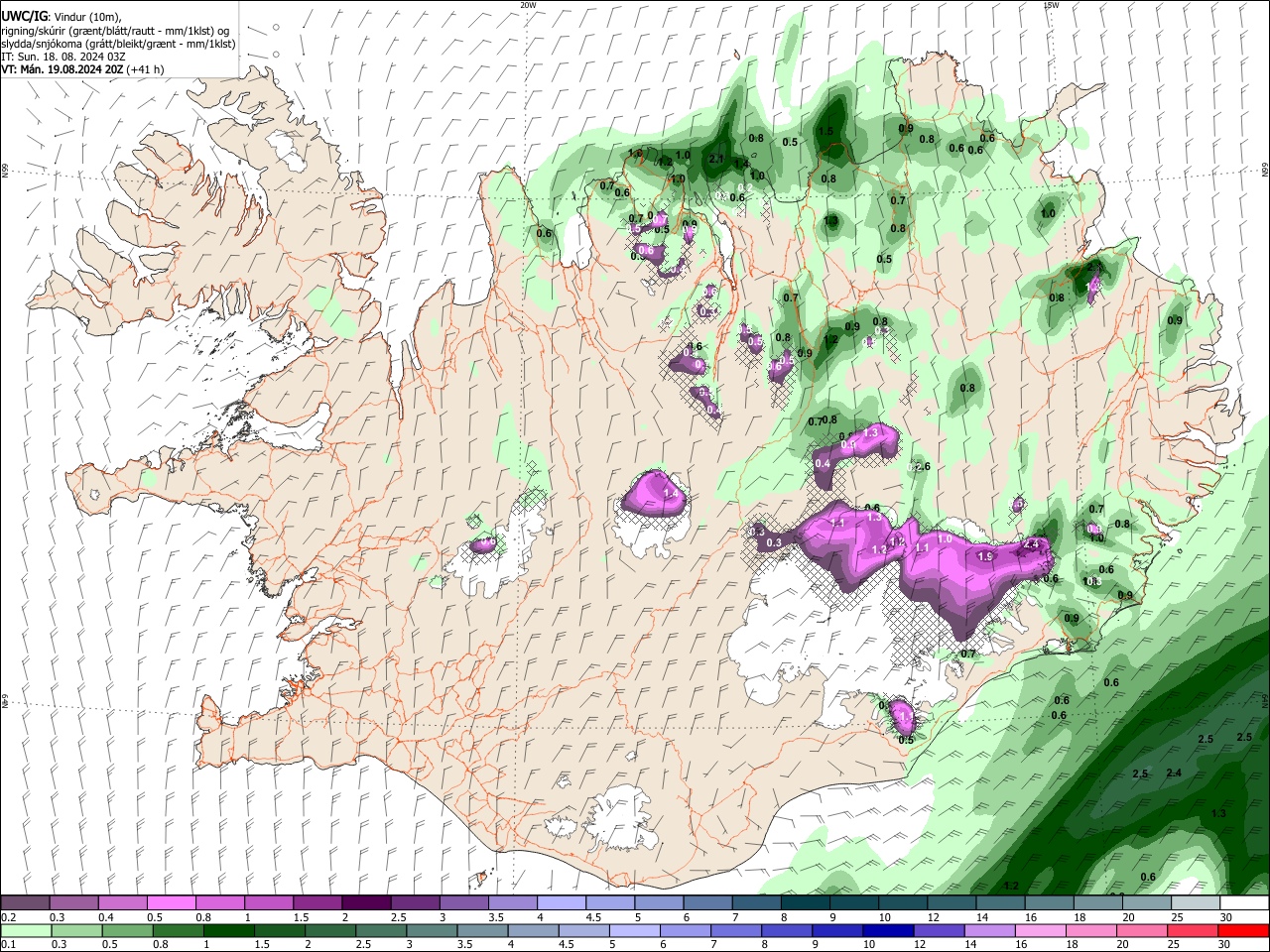
Task: Click the 2.6 precipitation value north of Vatnajökull
Action: tap(922, 467)
